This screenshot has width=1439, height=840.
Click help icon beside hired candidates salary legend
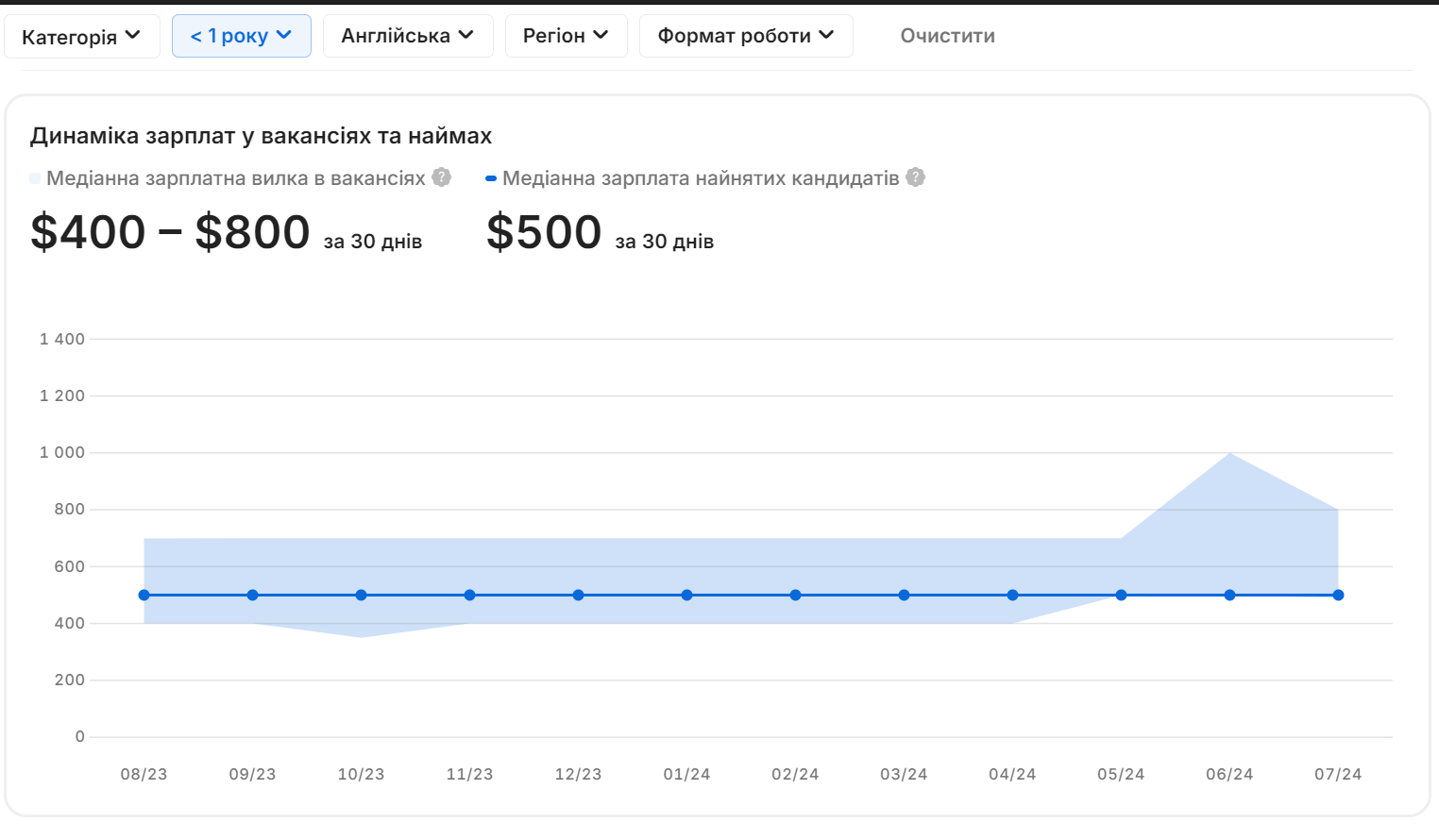point(913,176)
